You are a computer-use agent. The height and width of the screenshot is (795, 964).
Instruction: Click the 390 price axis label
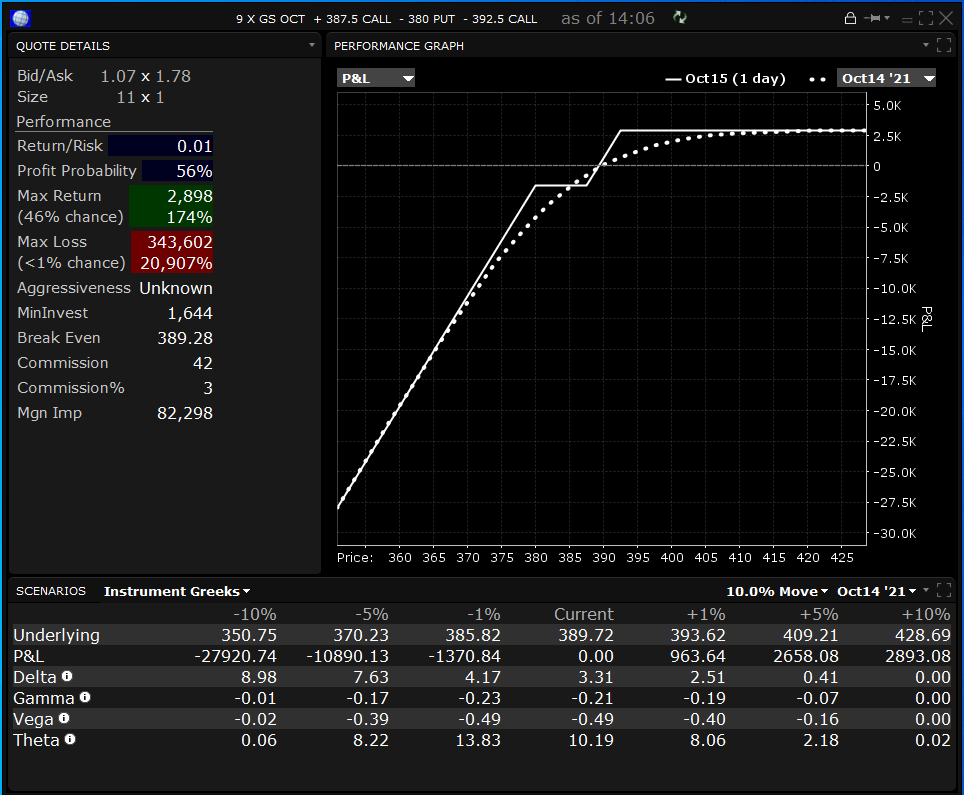[604, 558]
